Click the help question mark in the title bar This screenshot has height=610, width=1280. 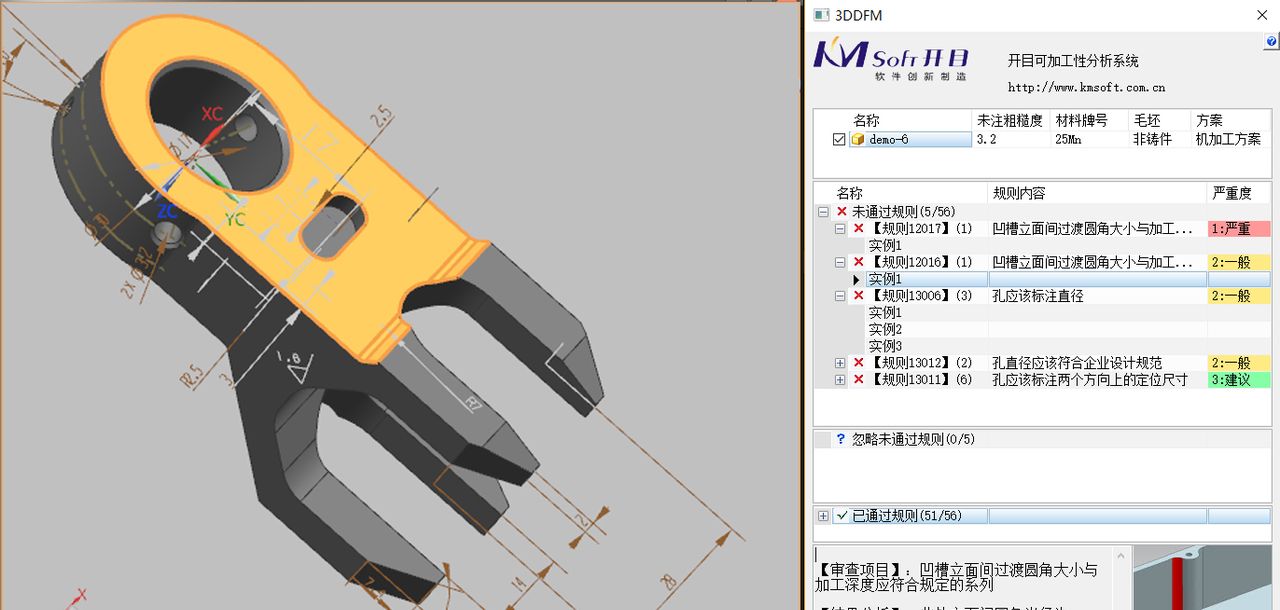pyautogui.click(x=1269, y=40)
